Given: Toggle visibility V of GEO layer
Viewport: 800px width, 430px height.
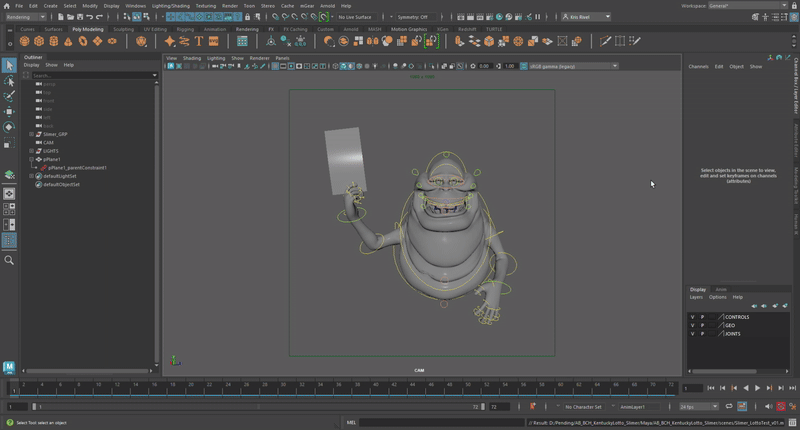Looking at the screenshot, I should point(692,325).
